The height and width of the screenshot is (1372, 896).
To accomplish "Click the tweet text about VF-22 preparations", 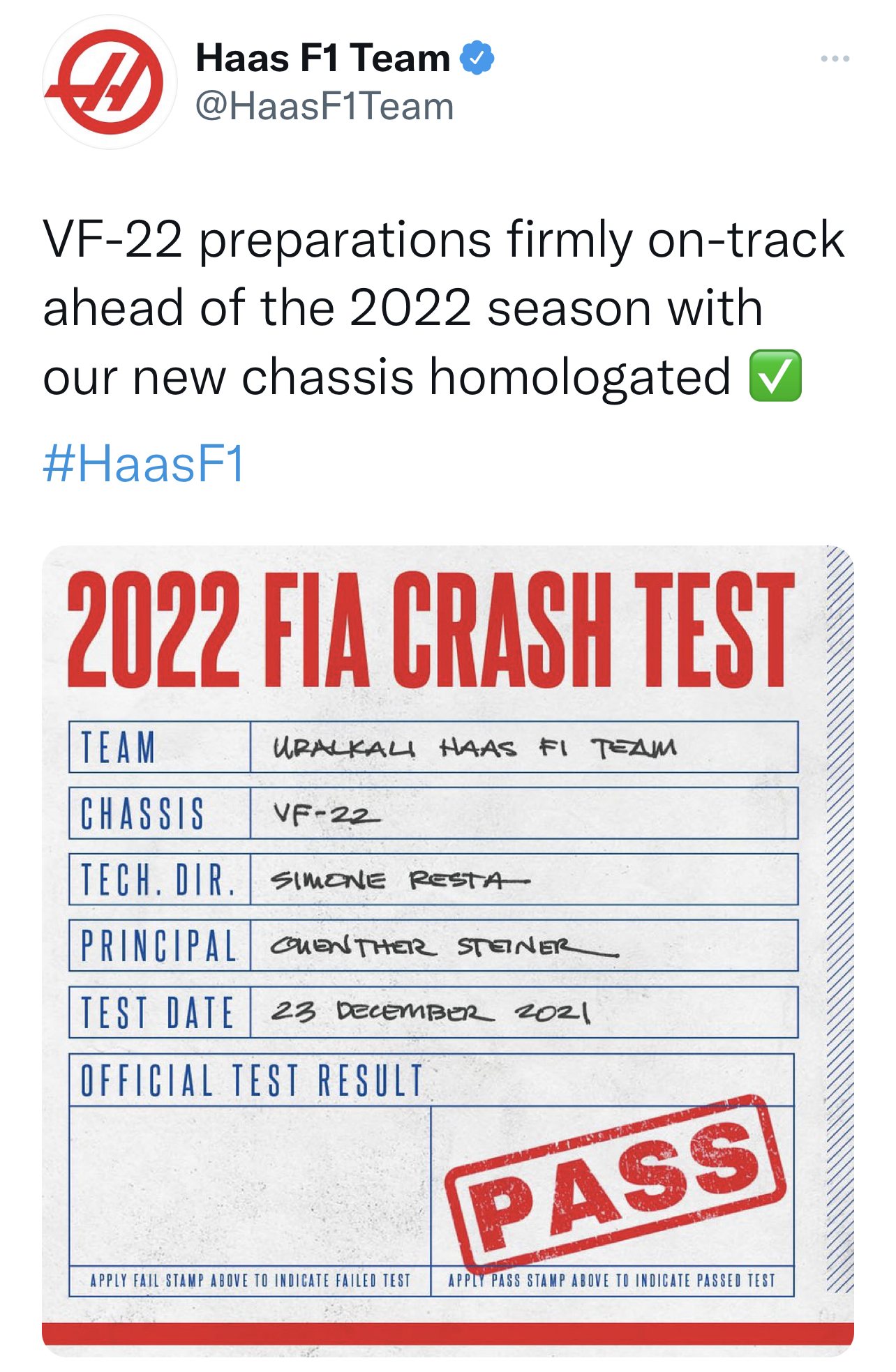I will (443, 307).
